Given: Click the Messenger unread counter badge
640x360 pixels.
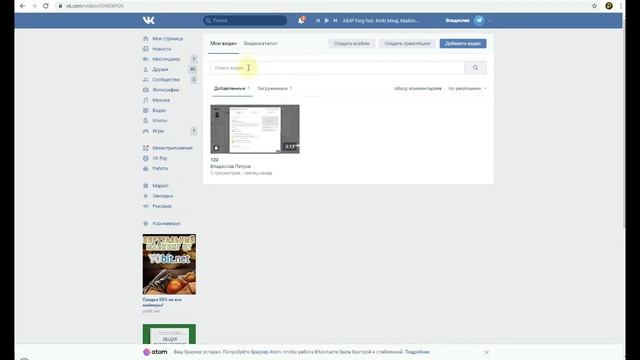Looking at the screenshot, I should click(x=194, y=59).
